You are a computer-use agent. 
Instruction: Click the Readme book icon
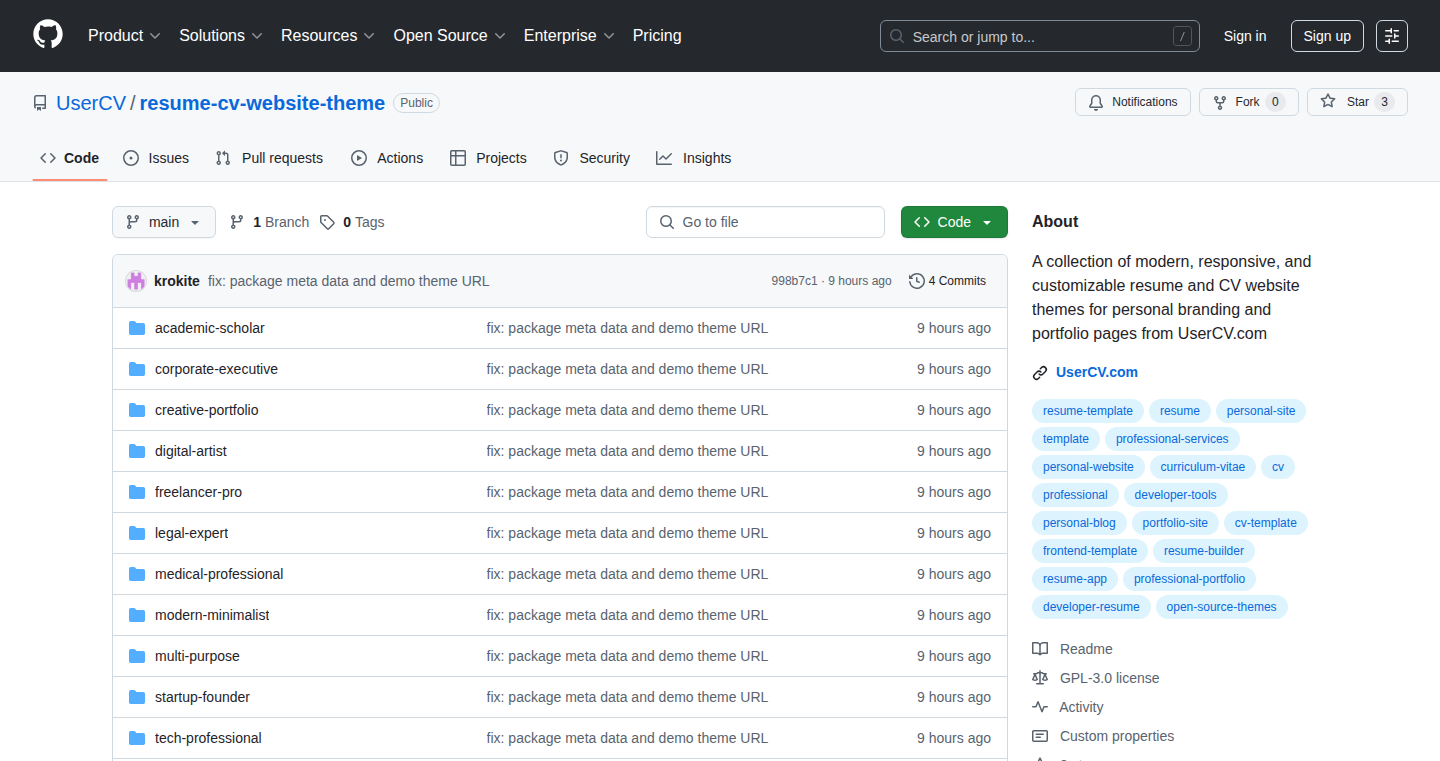click(x=1040, y=649)
